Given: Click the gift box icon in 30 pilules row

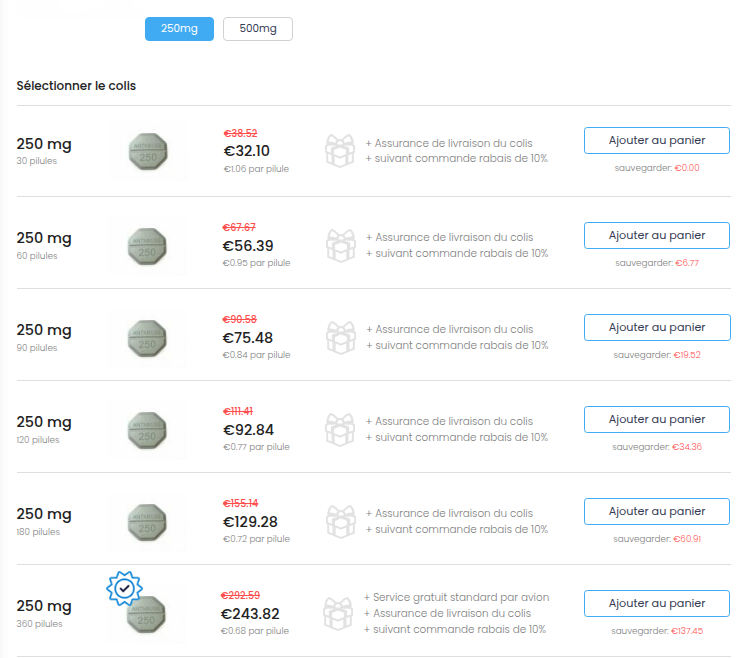Looking at the screenshot, I should point(340,151).
